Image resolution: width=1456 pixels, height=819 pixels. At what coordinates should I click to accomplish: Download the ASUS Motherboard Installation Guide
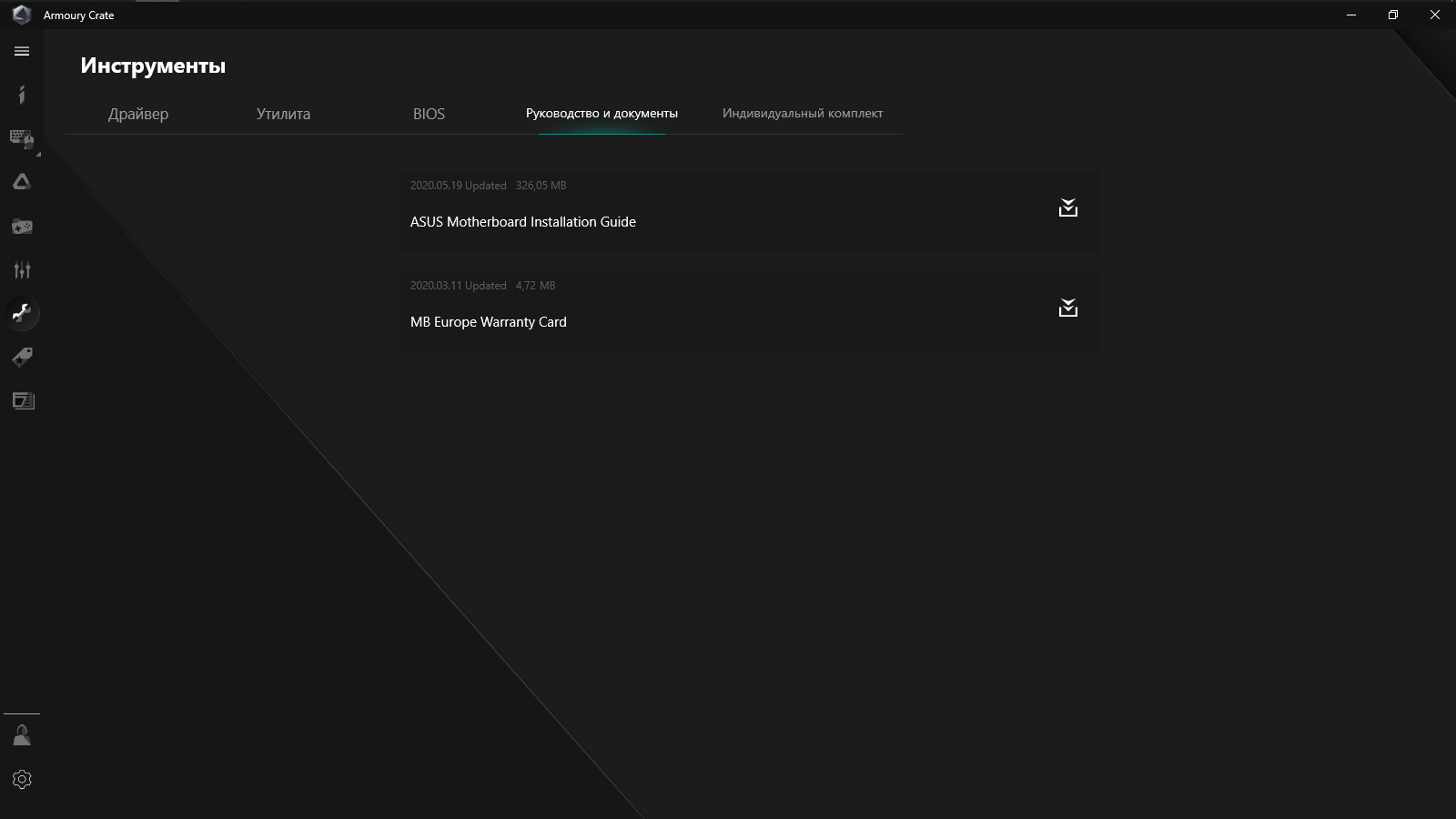(x=1067, y=208)
